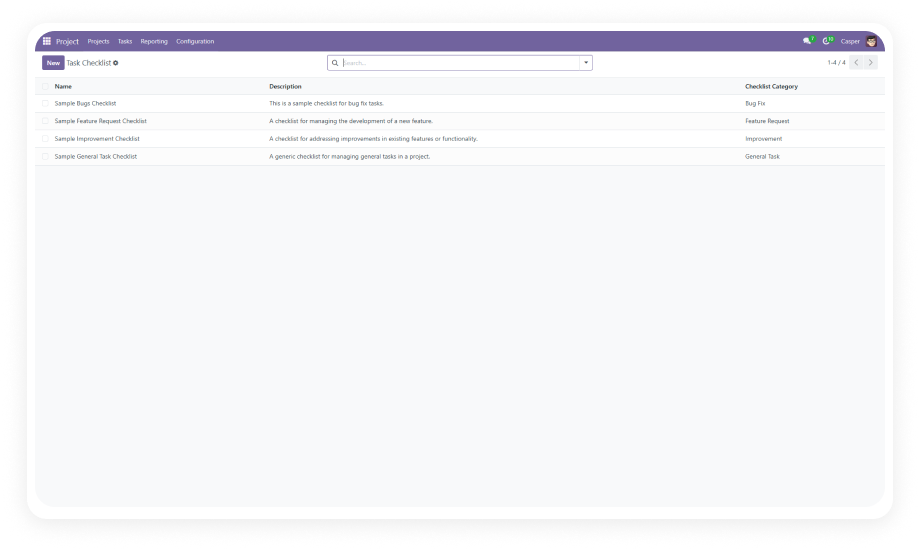Sort by the Name column header
920x550 pixels.
coord(63,86)
